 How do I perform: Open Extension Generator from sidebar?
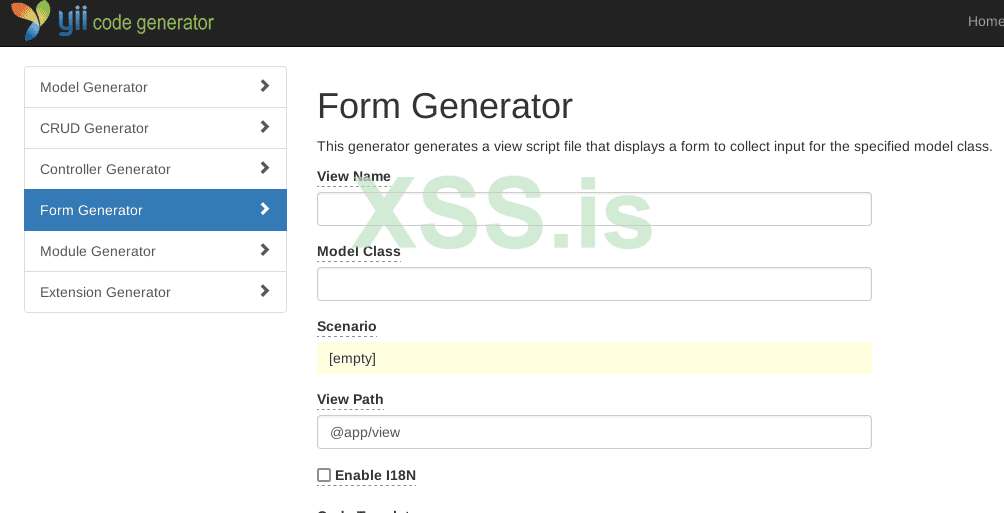(105, 292)
